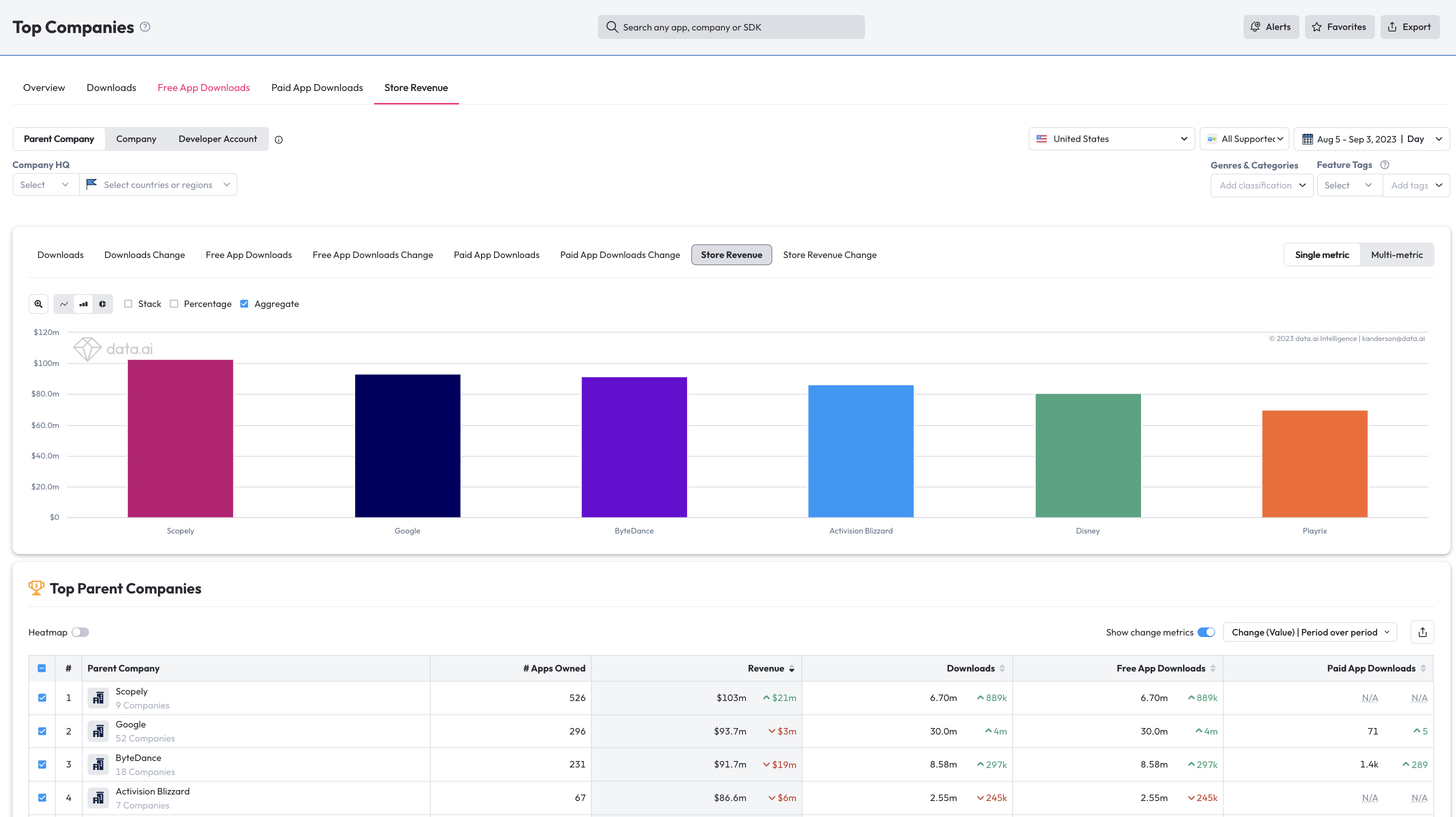The width and height of the screenshot is (1456, 817).
Task: Click the search app, company or SDK field
Action: point(731,27)
